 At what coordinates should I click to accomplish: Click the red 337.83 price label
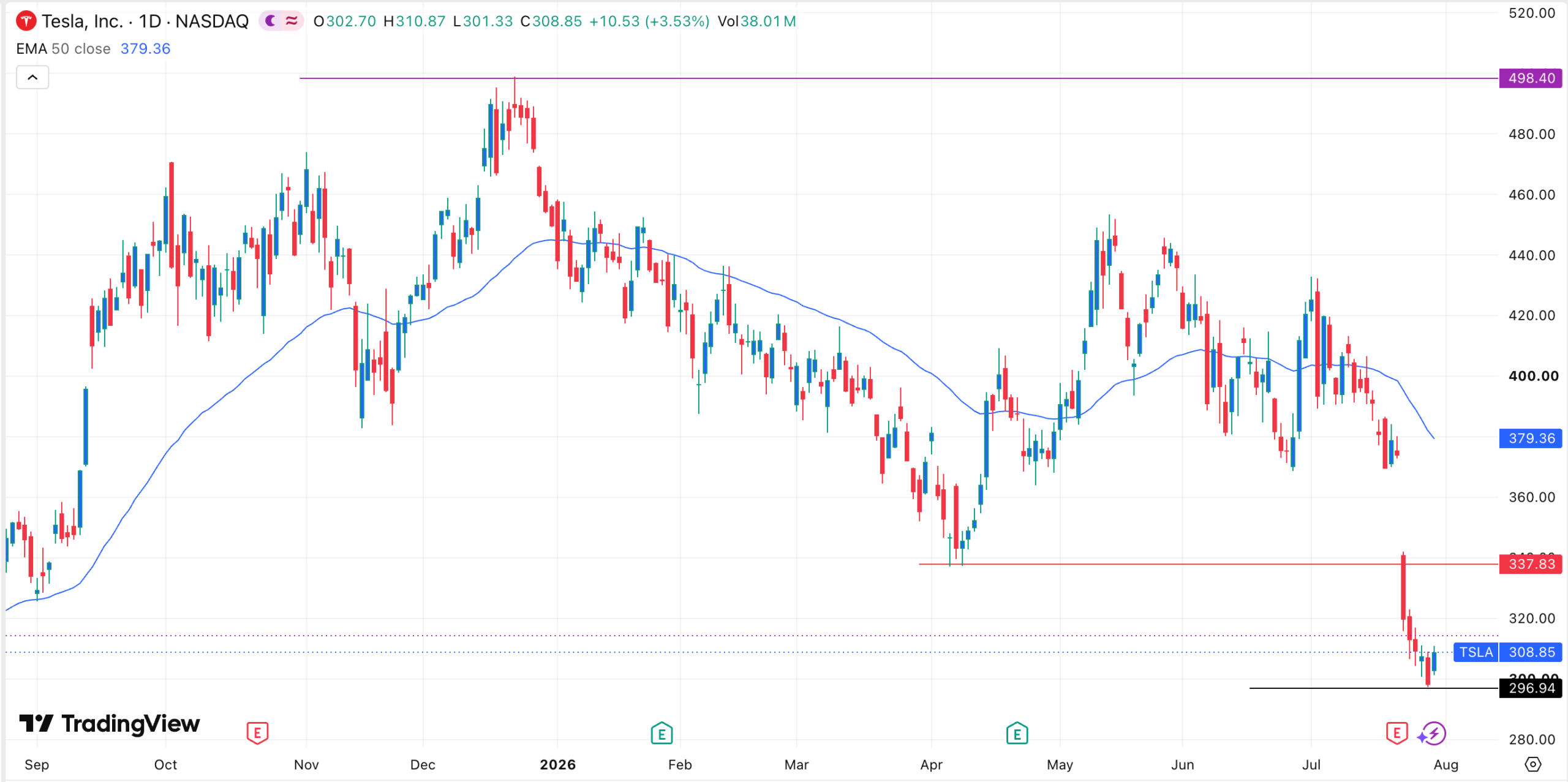click(1531, 564)
